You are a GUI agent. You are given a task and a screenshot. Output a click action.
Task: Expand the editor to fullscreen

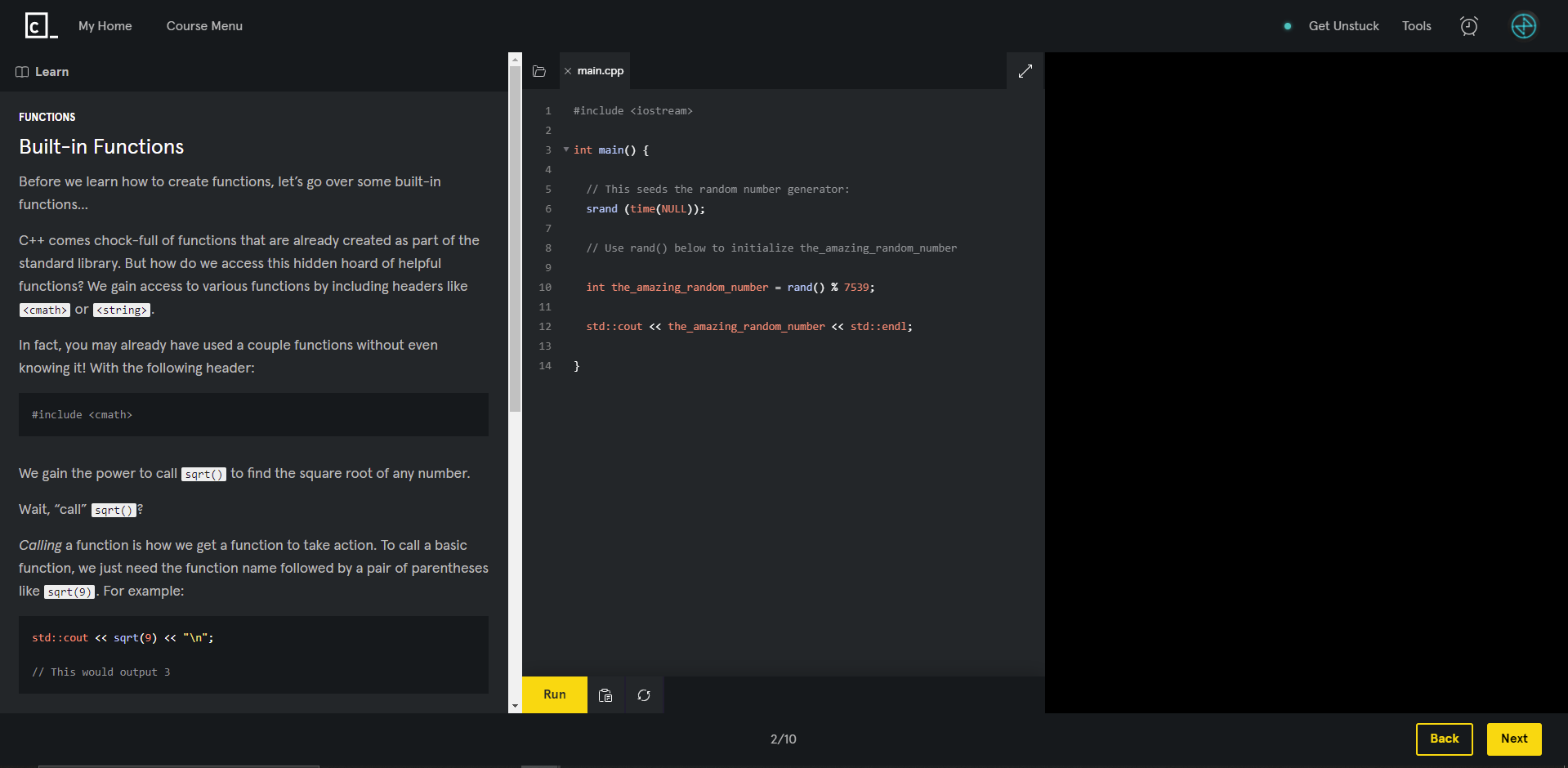[1025, 71]
